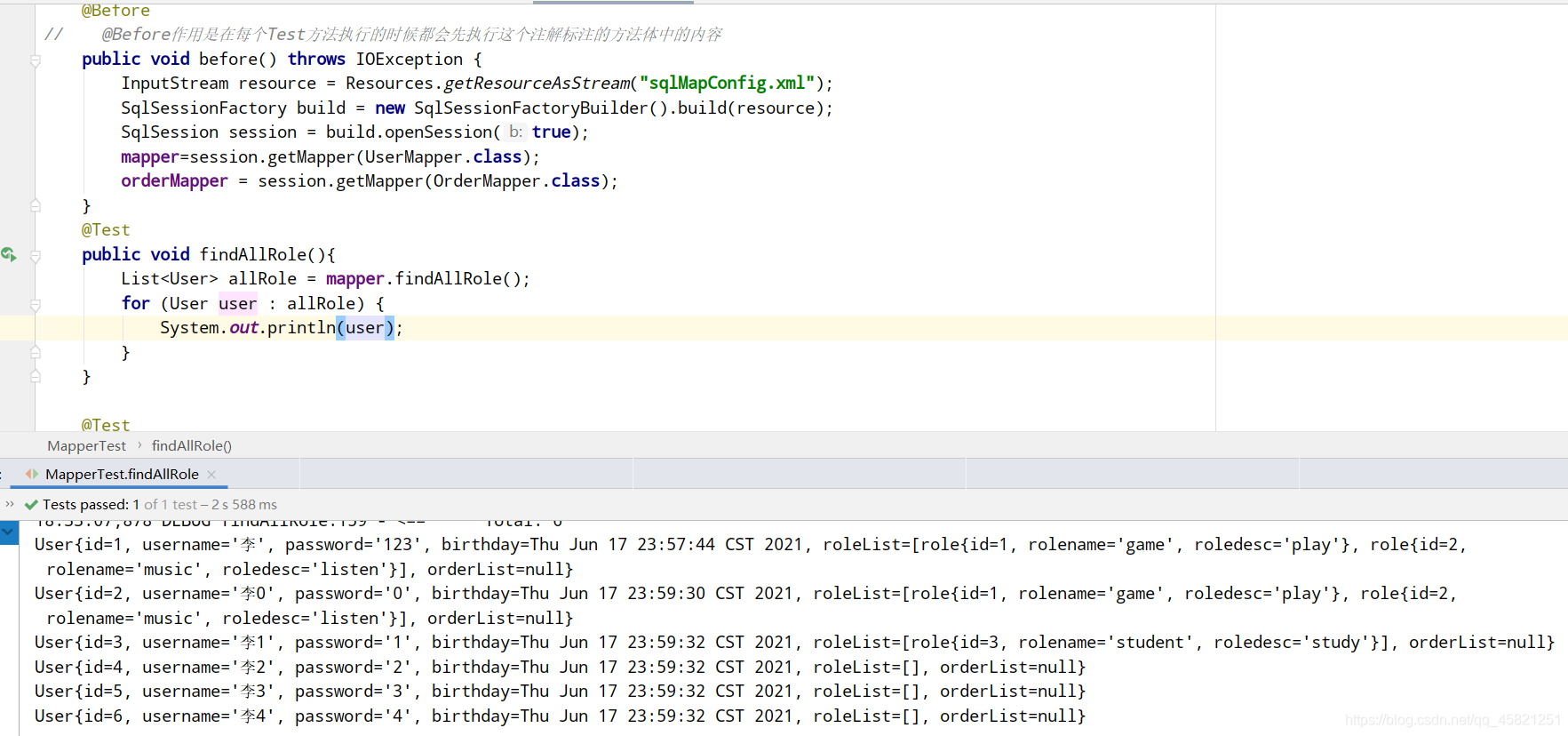
Task: Click fold end marker of before() method
Action: pyautogui.click(x=36, y=205)
